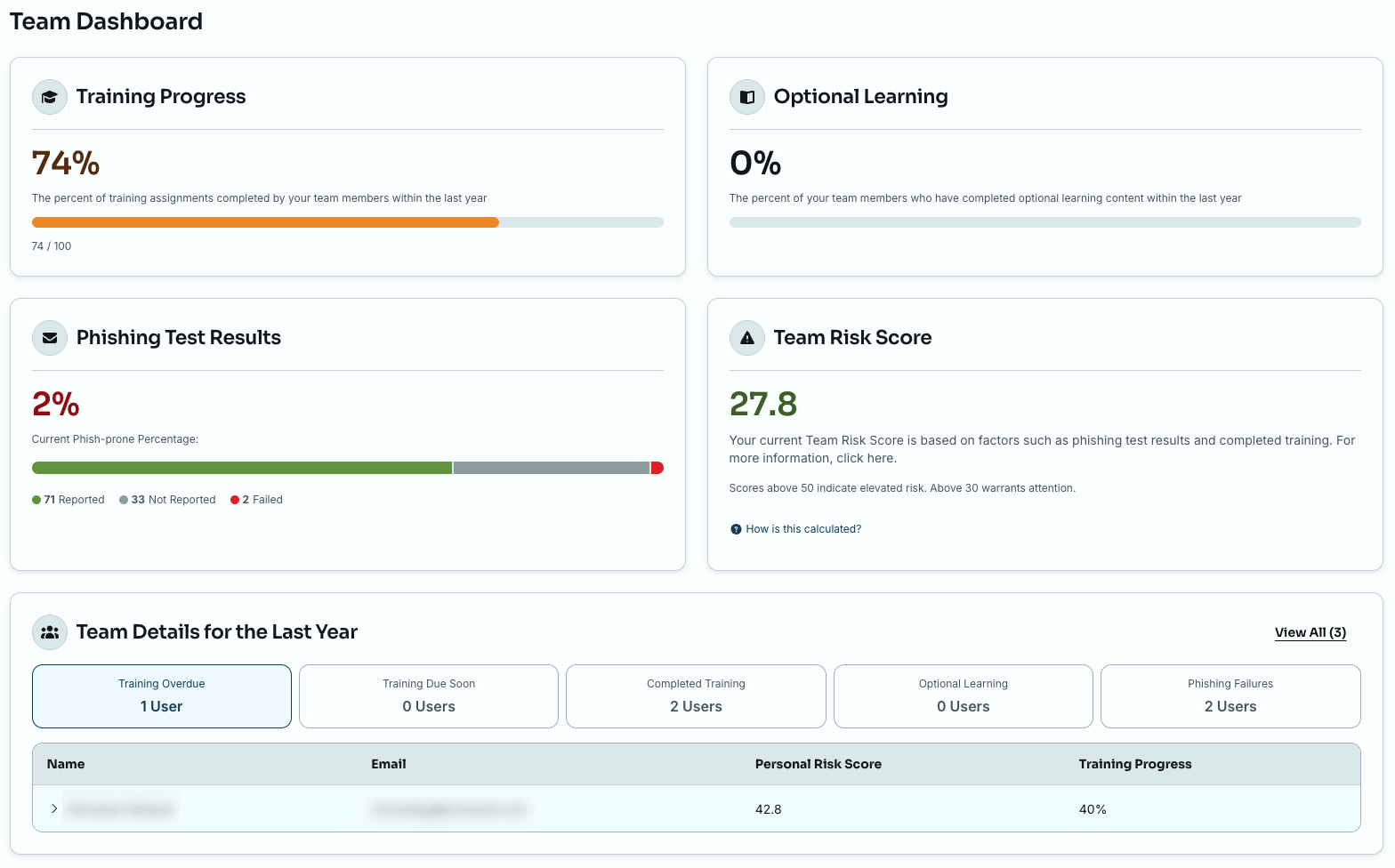Click the gray Not Reported bar segment
Screen dimensions: 1395x868
[x=552, y=468]
